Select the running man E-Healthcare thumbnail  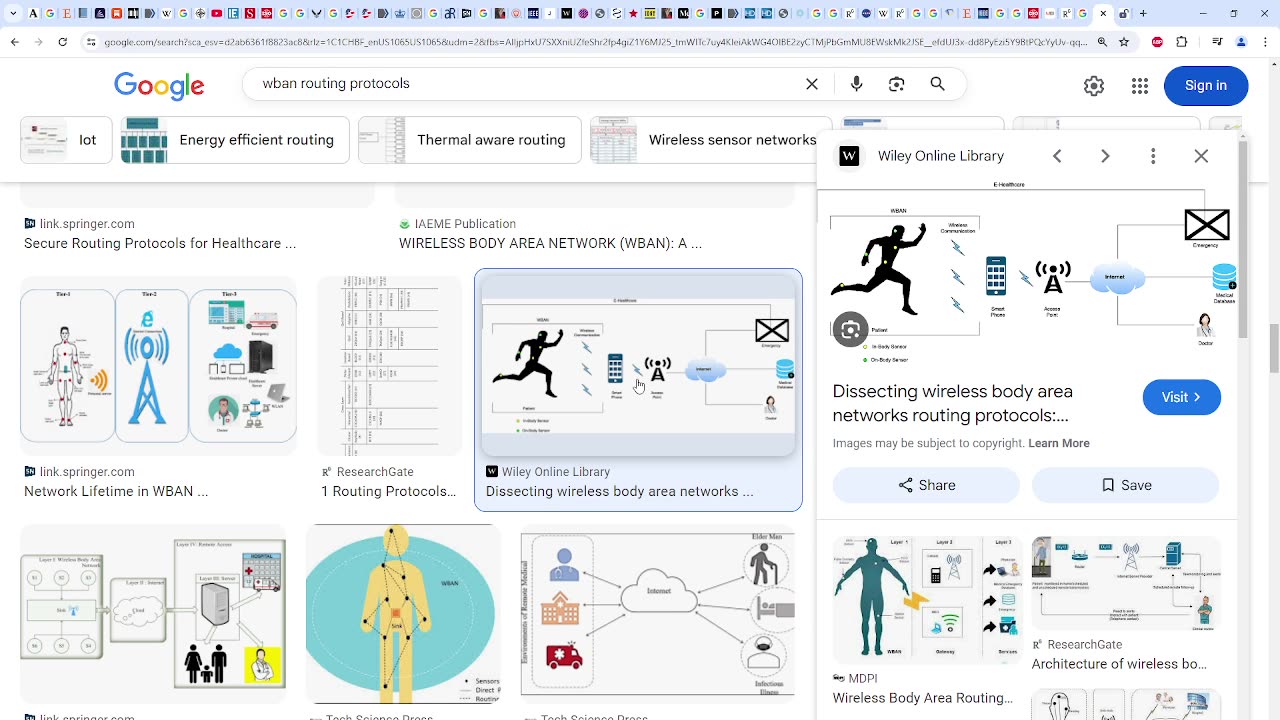coord(638,365)
